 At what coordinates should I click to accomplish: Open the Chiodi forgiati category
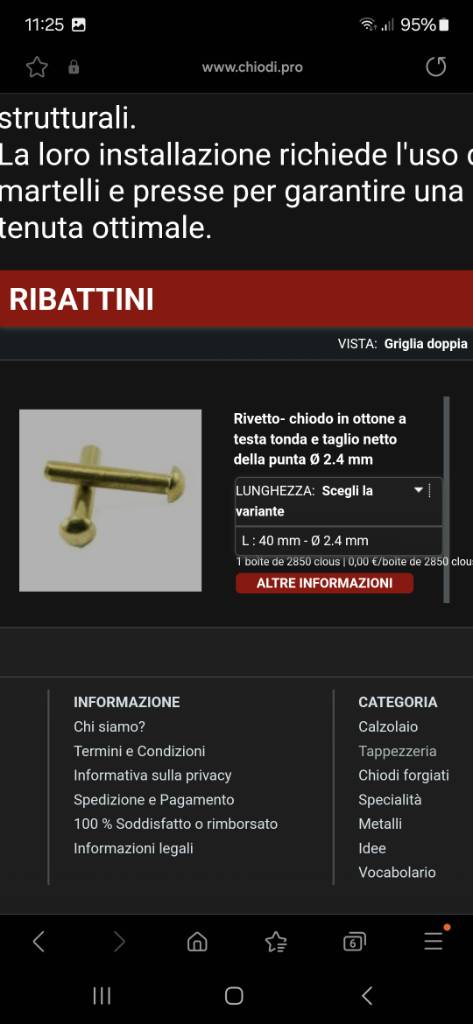tap(404, 775)
